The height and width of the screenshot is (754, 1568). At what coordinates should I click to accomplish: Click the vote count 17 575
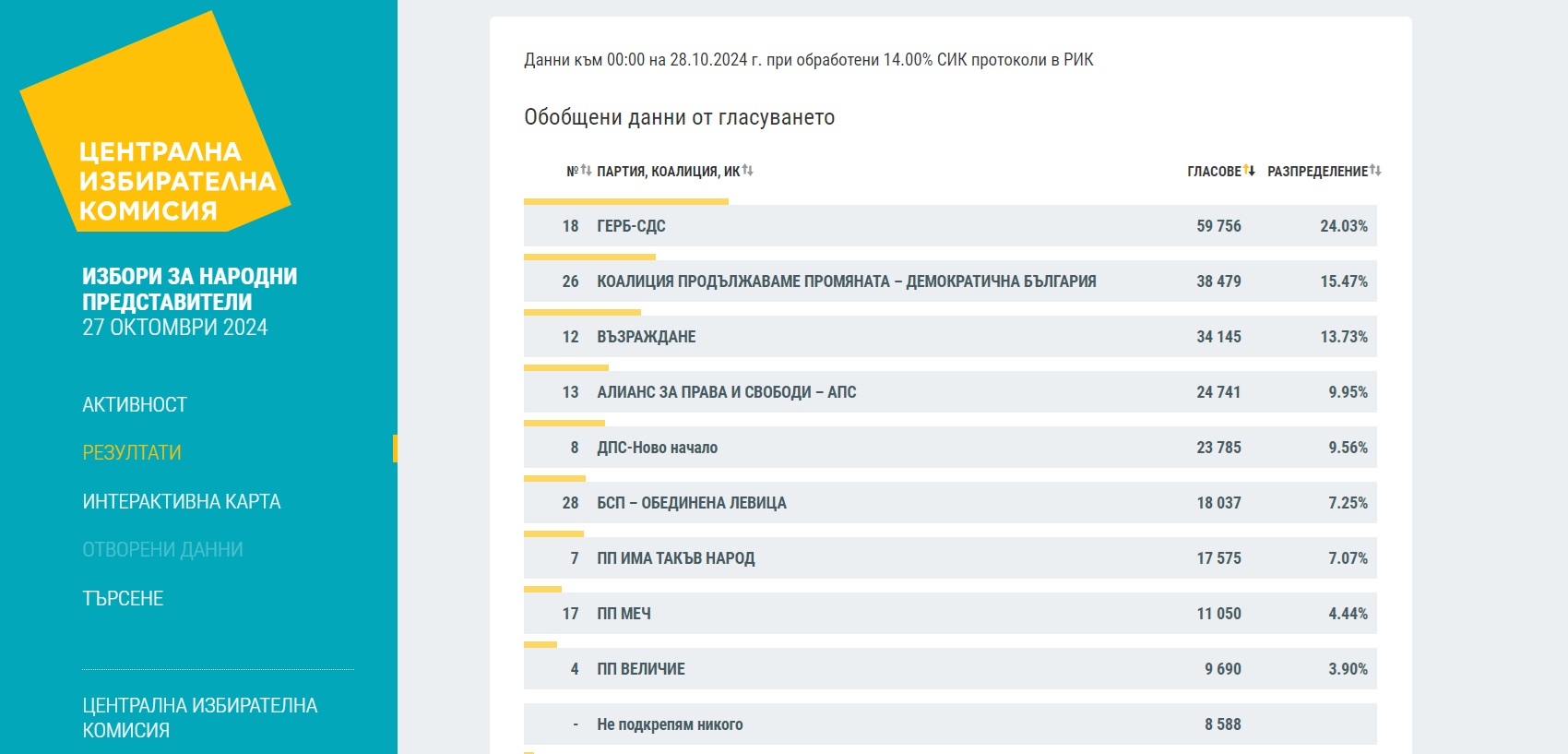pyautogui.click(x=1218, y=558)
